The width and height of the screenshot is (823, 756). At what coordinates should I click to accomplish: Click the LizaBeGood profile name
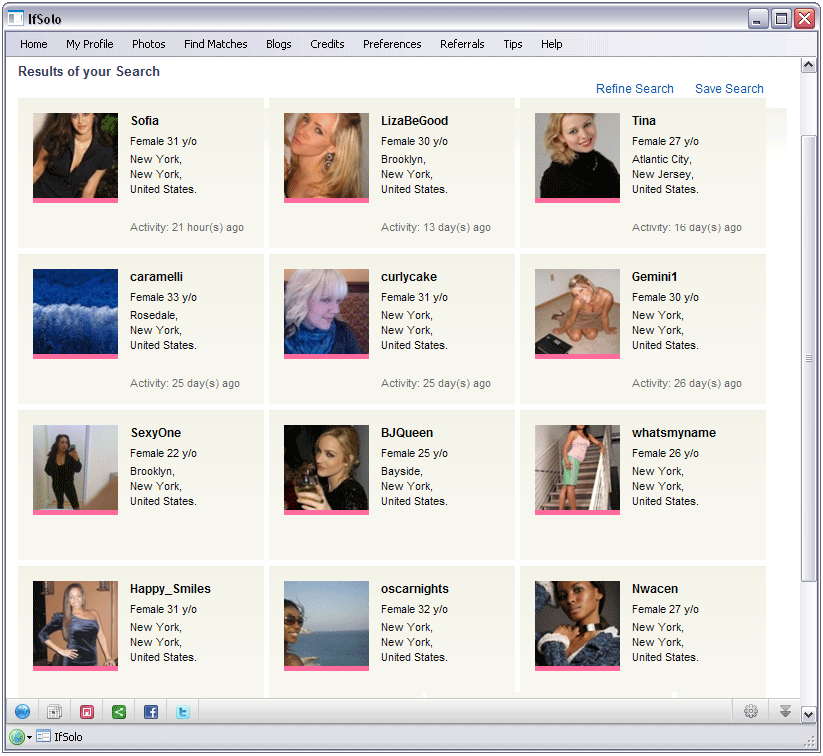pyautogui.click(x=415, y=121)
